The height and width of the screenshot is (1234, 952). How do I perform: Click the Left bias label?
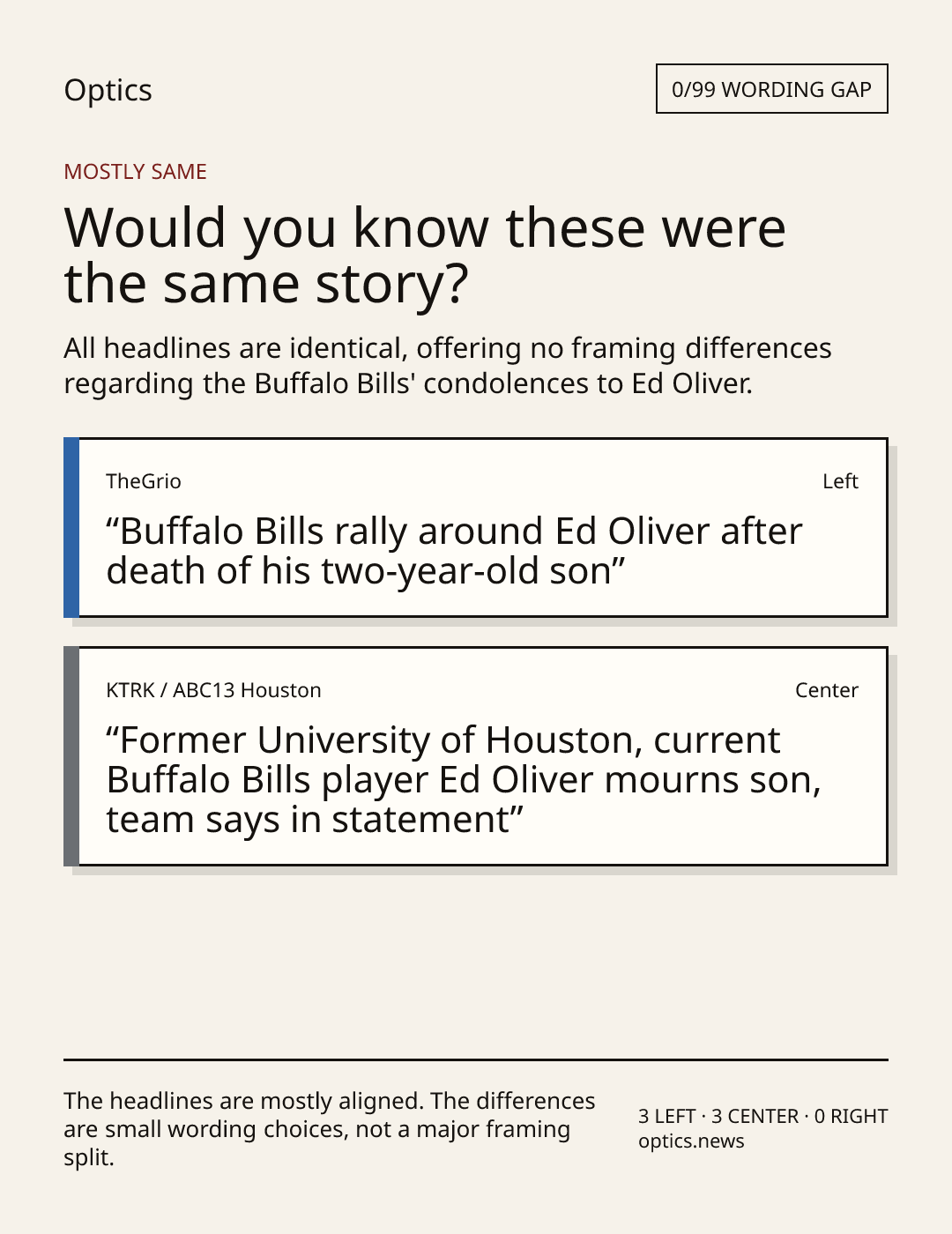pos(840,481)
